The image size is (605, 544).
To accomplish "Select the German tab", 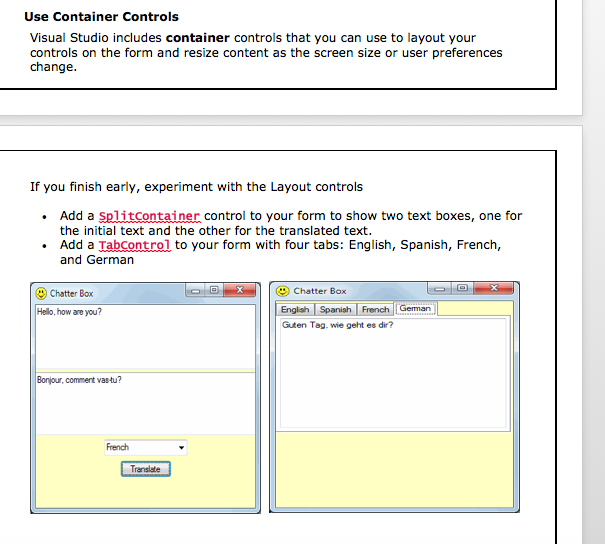I will pyautogui.click(x=416, y=309).
